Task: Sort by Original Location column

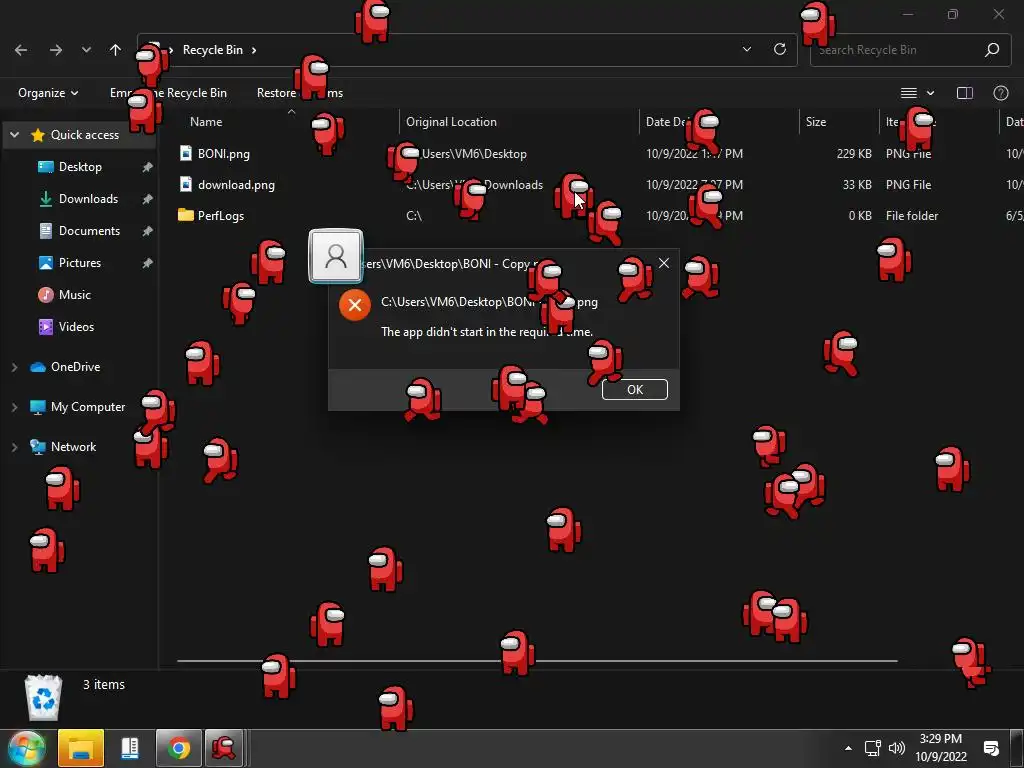Action: 451,121
